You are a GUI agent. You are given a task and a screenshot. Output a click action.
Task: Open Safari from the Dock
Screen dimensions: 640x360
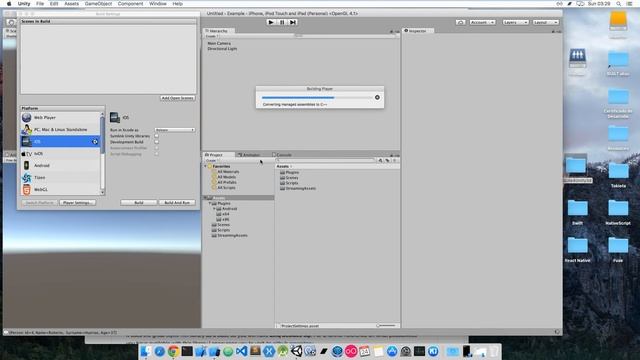[160, 351]
